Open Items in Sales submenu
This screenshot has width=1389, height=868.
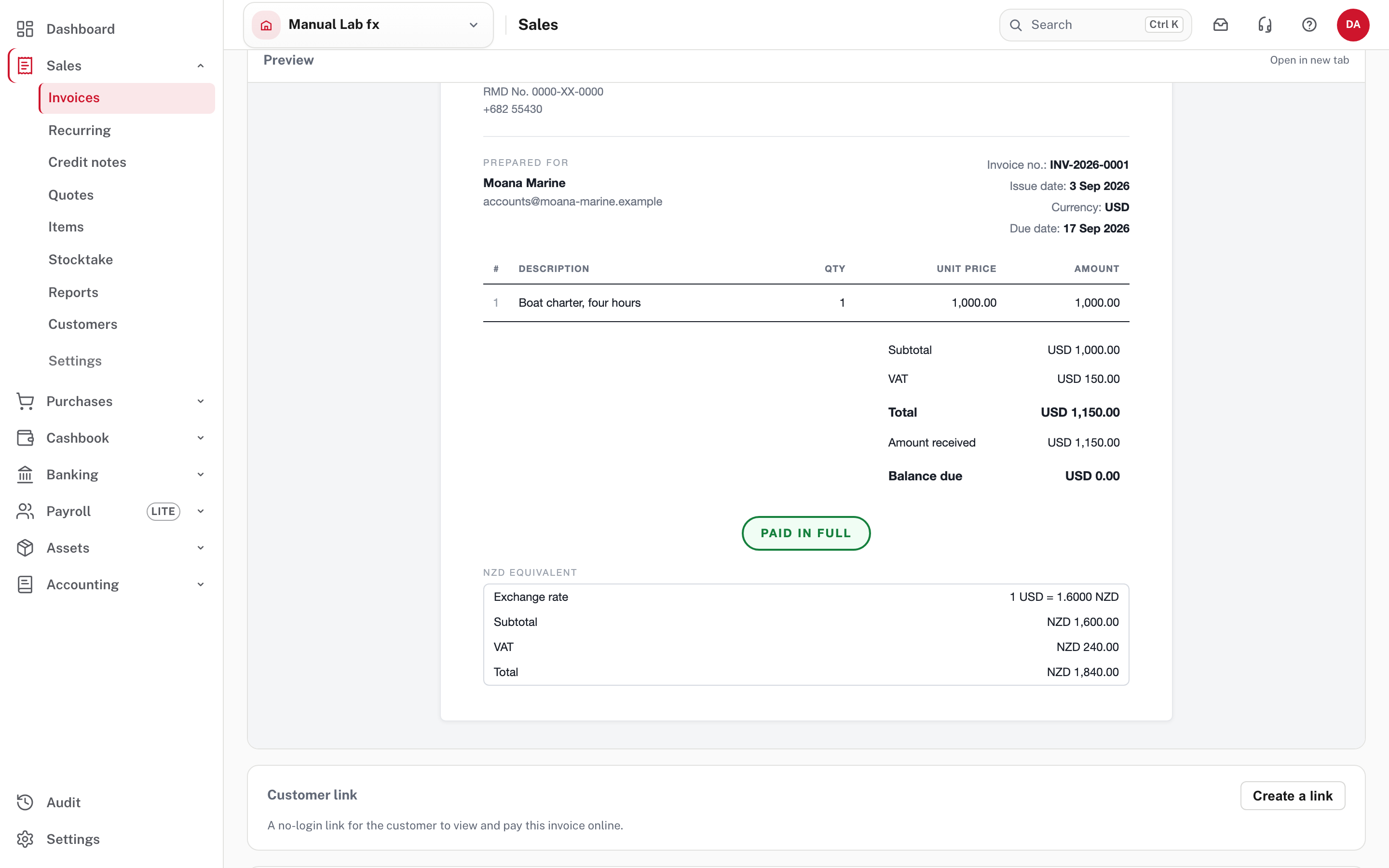tap(66, 227)
